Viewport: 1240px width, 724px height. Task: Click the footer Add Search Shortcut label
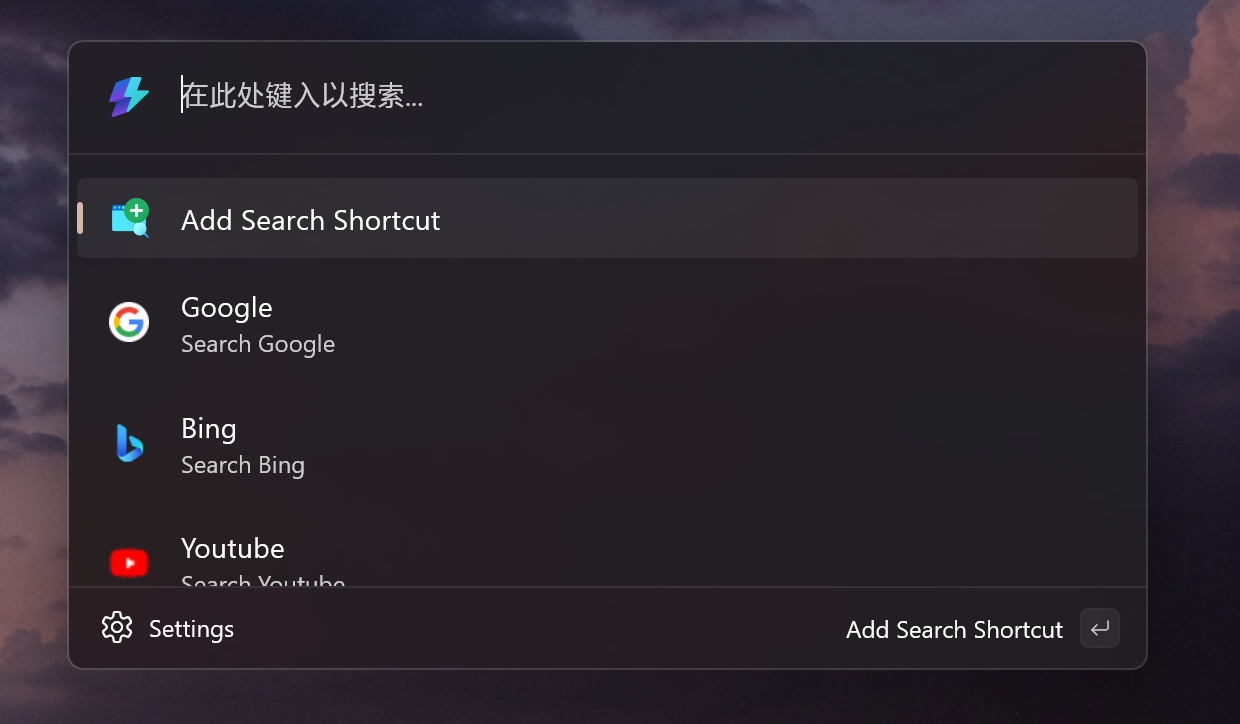[954, 630]
